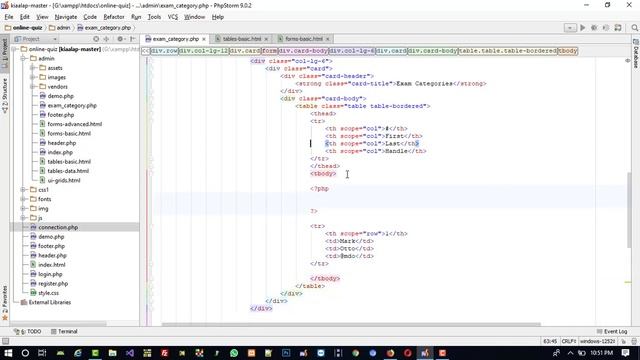Expand the css1 folder

23,190
